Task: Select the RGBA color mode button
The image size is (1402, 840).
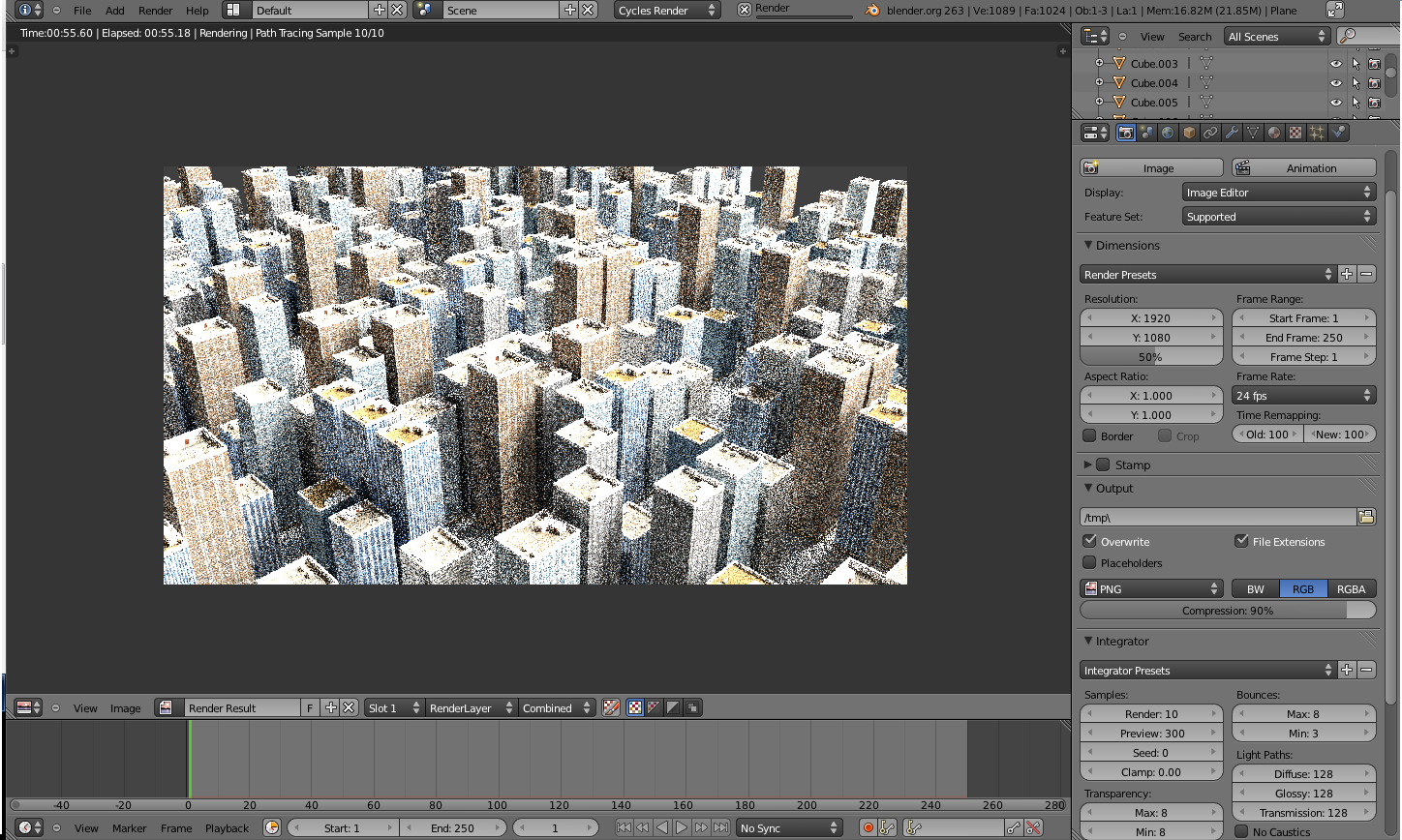Action: coord(1352,589)
